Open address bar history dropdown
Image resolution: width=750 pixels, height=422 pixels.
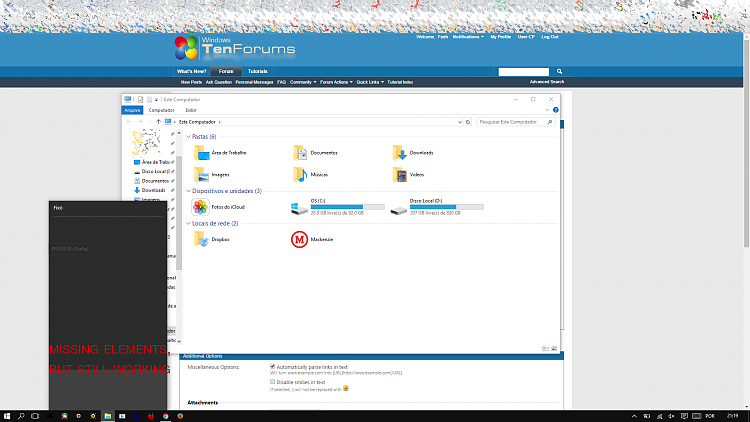coord(460,122)
